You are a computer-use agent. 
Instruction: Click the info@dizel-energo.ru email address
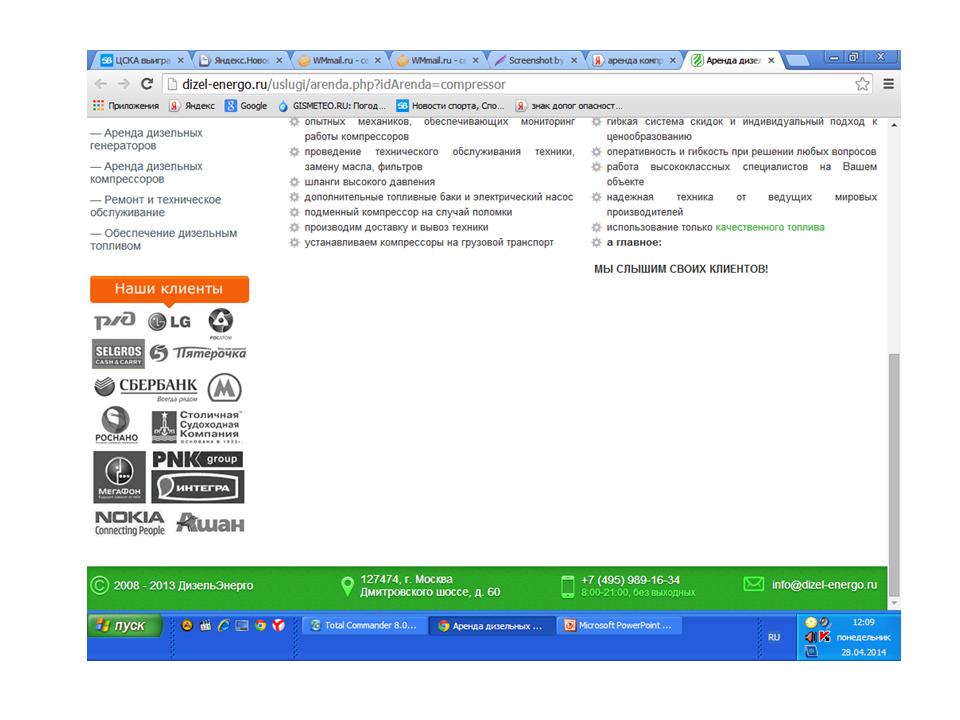pyautogui.click(x=824, y=585)
